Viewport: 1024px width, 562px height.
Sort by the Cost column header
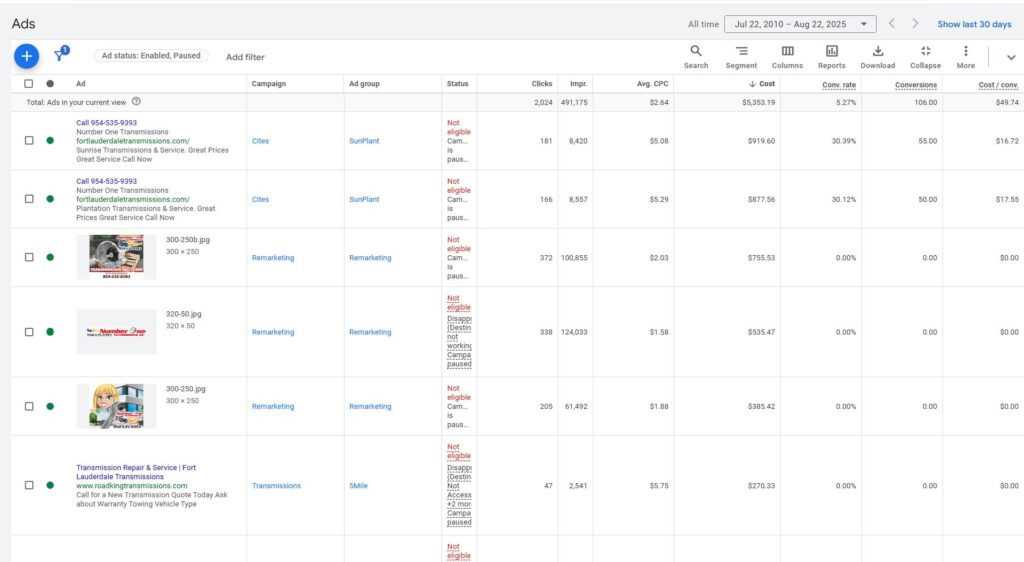click(761, 84)
